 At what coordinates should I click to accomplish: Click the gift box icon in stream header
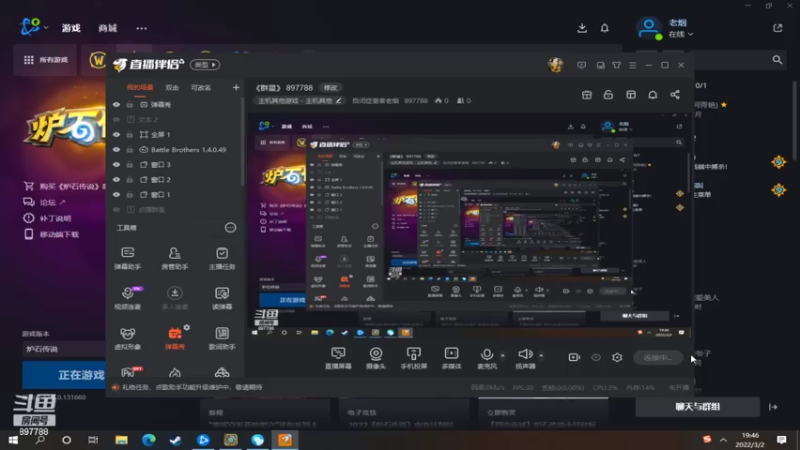587,95
